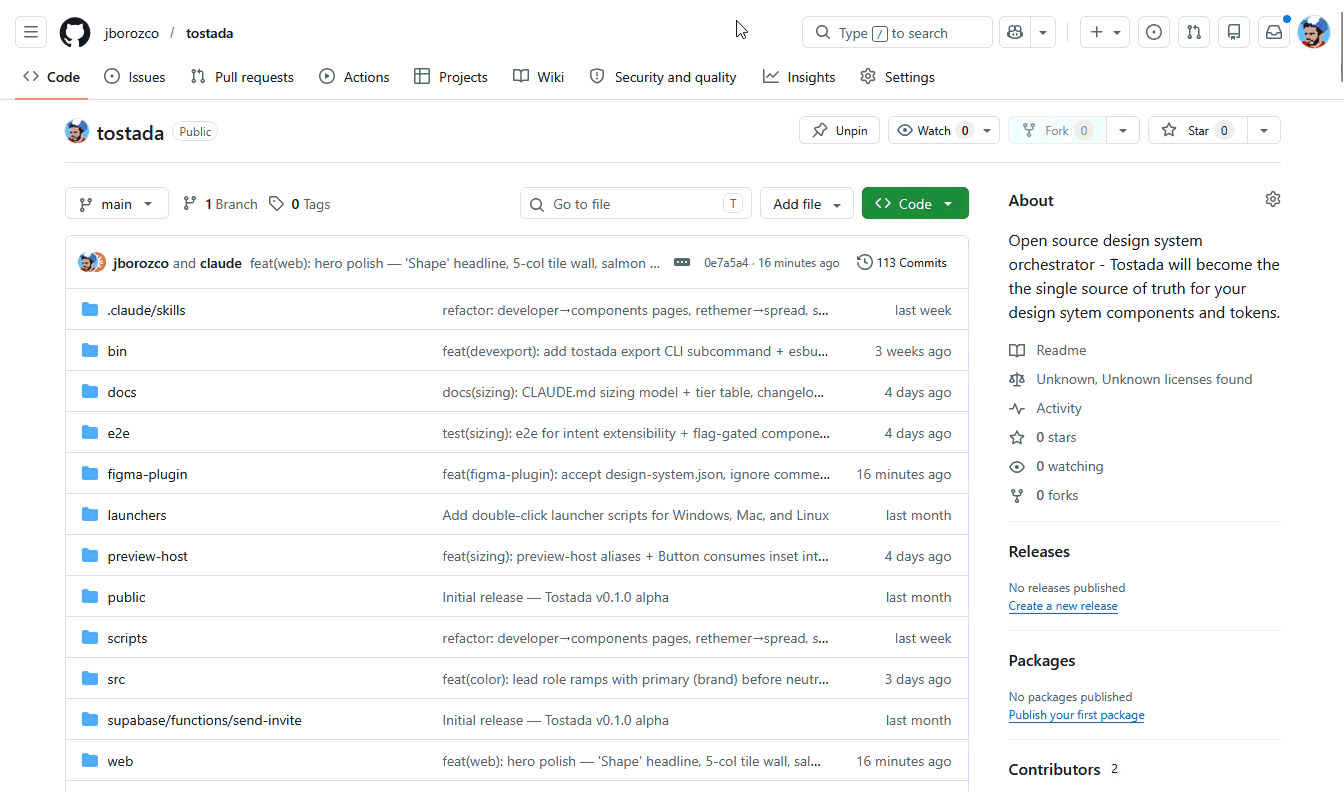Expand the fork options dropdown arrow
This screenshot has width=1344, height=792.
pos(1123,130)
